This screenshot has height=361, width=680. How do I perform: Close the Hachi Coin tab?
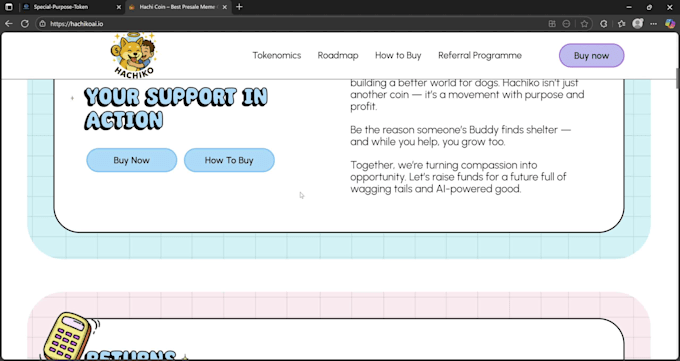pos(225,7)
